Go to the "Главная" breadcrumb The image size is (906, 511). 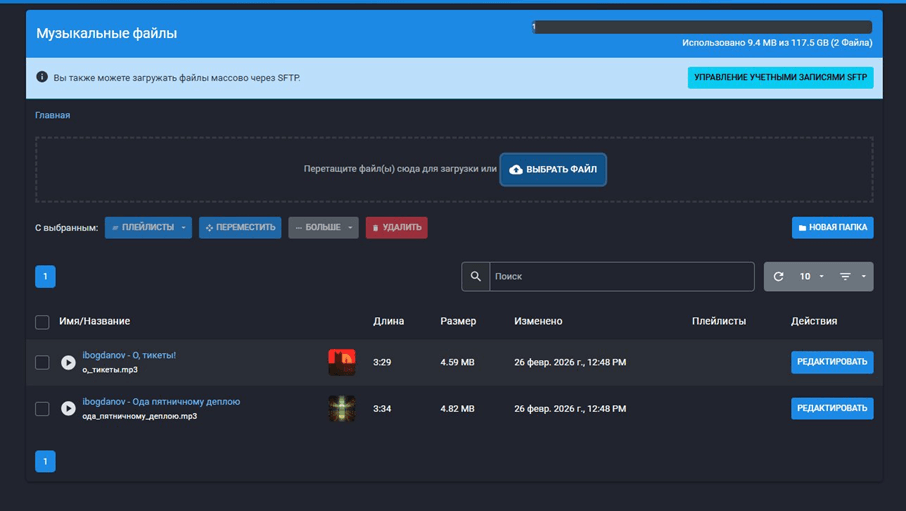click(52, 115)
